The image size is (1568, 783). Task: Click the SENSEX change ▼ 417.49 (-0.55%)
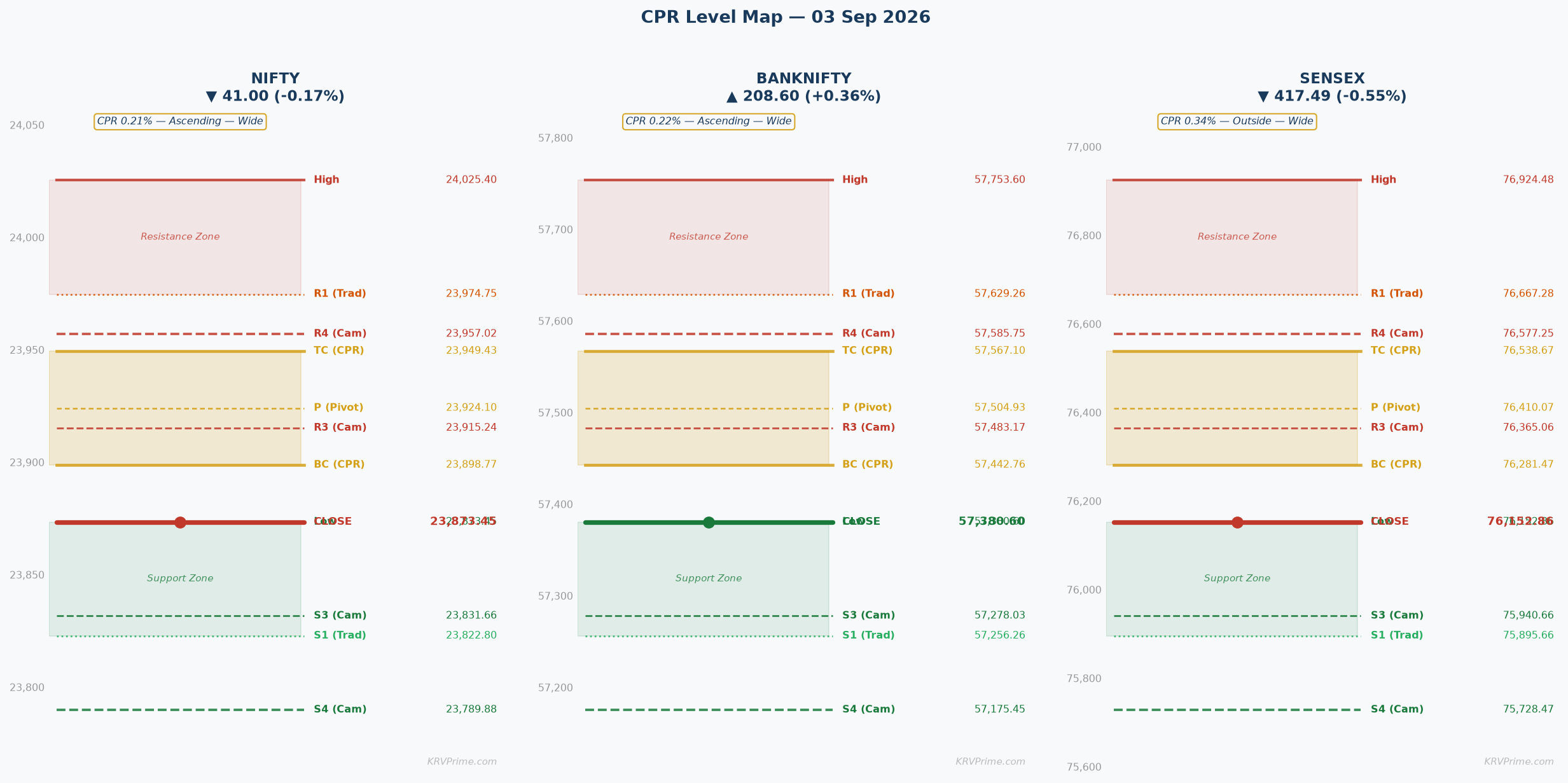click(x=1332, y=97)
